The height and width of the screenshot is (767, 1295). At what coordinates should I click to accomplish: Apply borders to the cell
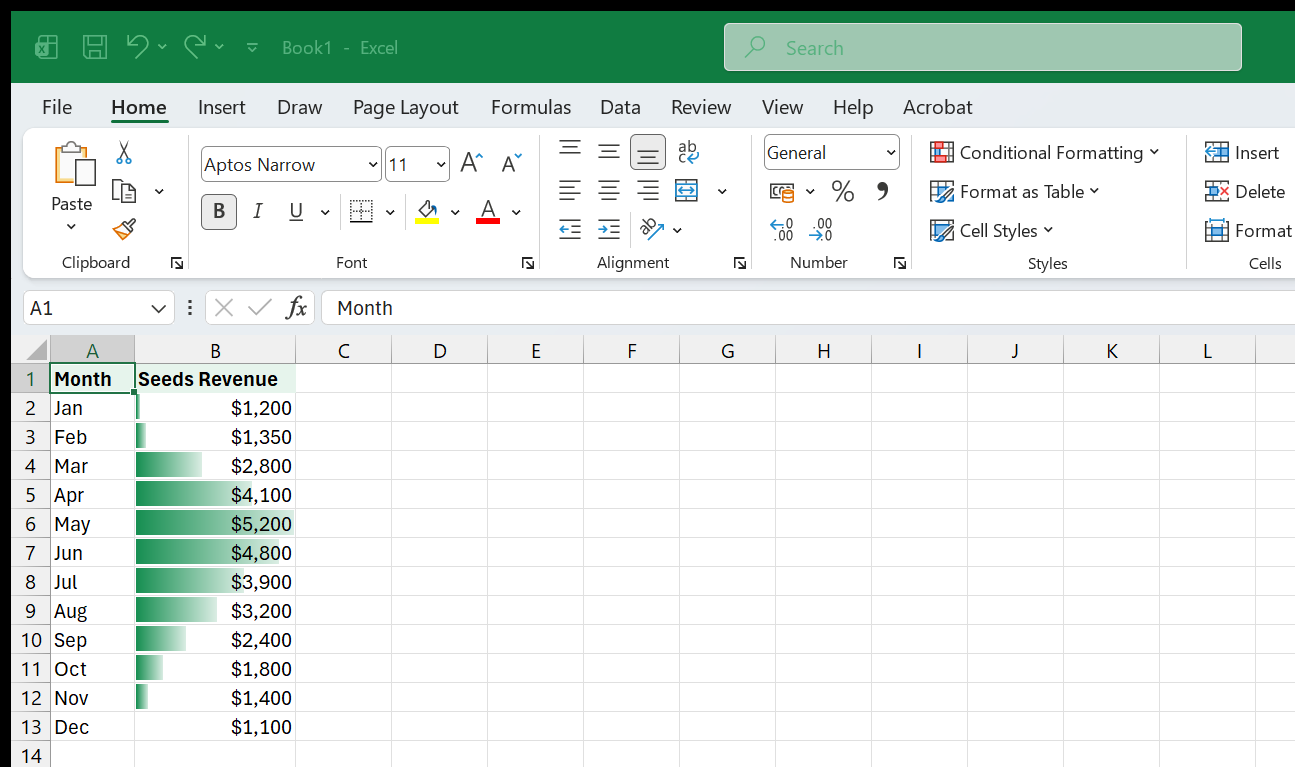[x=361, y=212]
